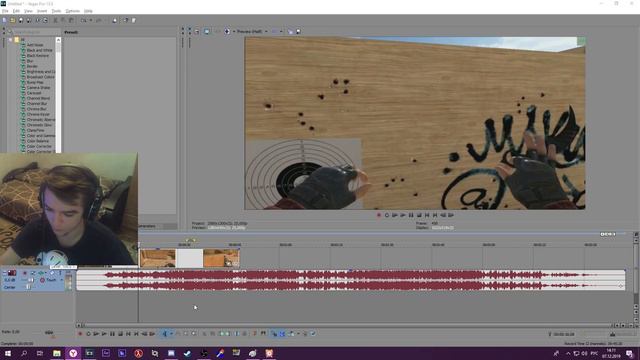Viewport: 640px width, 360px height.
Task: Click the audio track Center pan slider
Action: [28, 287]
